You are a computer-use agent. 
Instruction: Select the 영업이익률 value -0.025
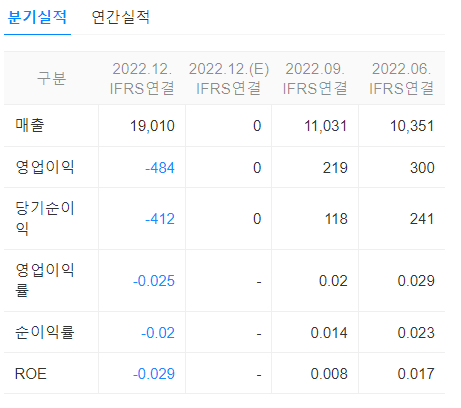click(x=154, y=281)
